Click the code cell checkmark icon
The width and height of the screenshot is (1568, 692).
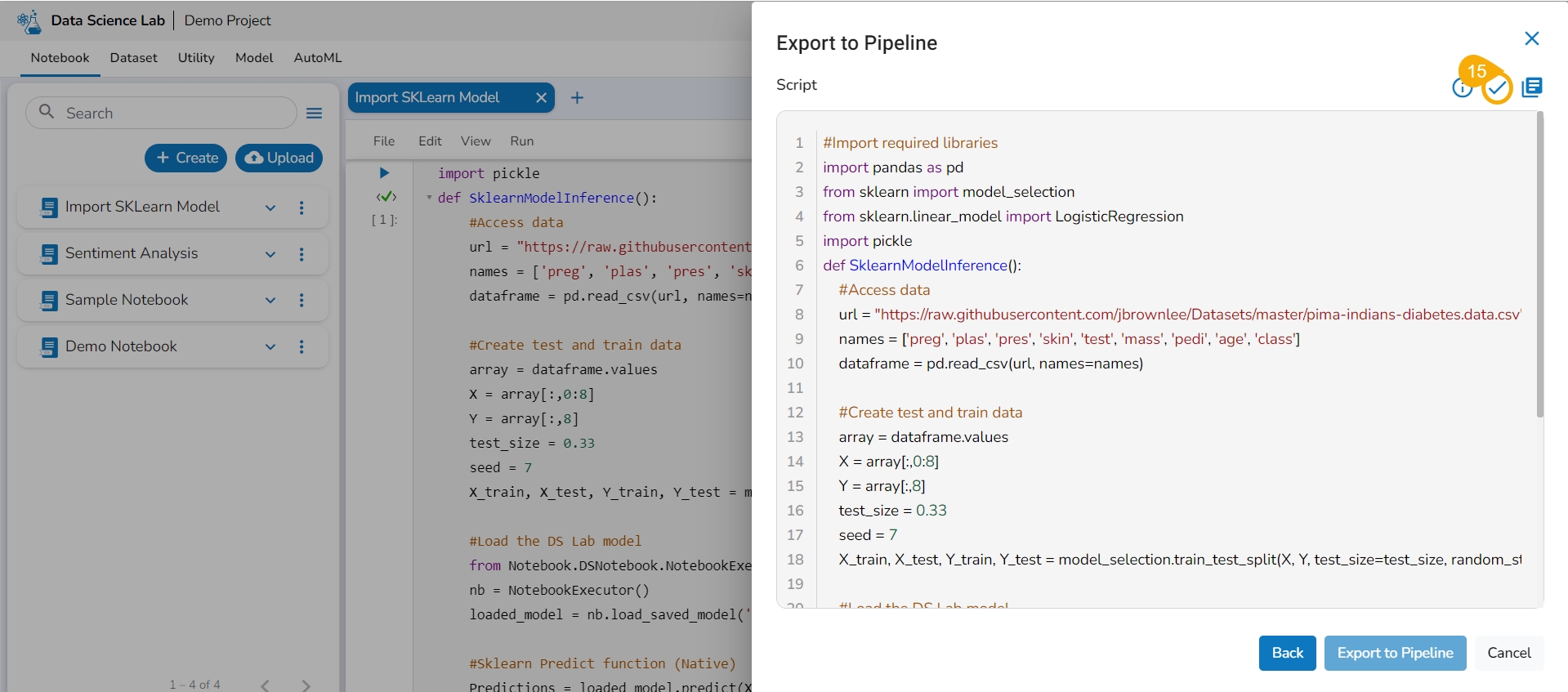click(x=386, y=197)
